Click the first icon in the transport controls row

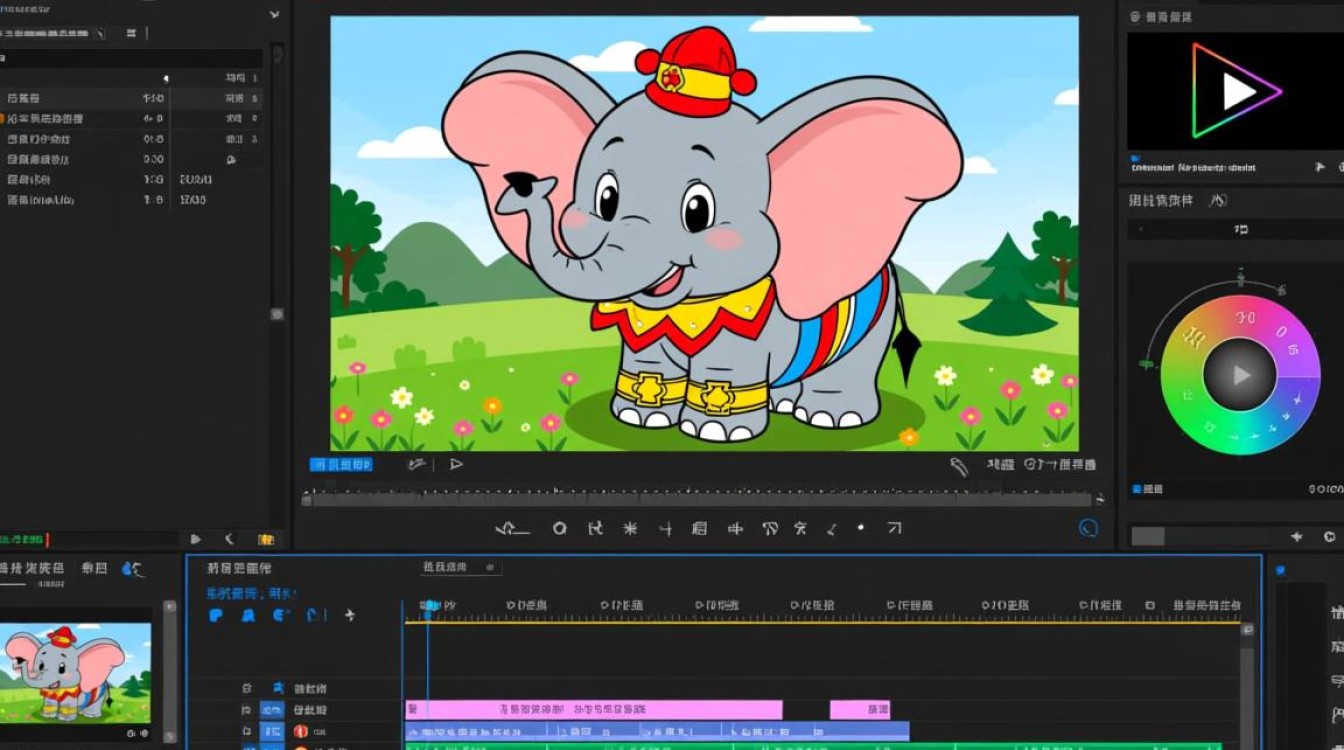tap(512, 528)
